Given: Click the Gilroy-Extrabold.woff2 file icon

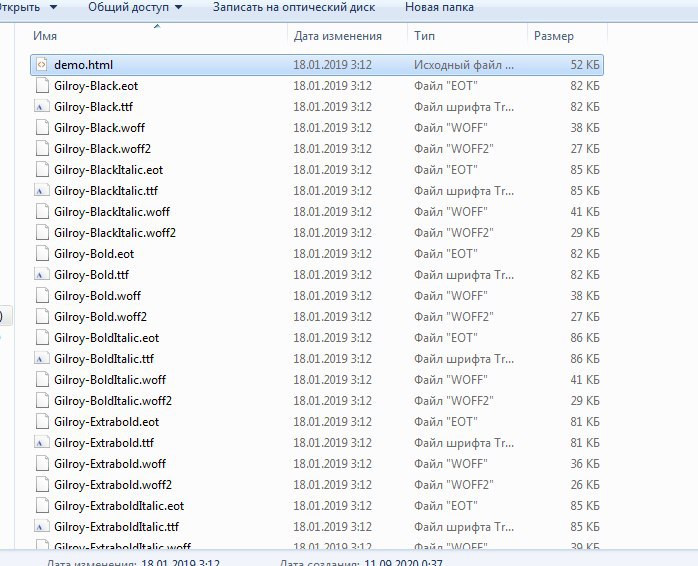Looking at the screenshot, I should point(42,485).
